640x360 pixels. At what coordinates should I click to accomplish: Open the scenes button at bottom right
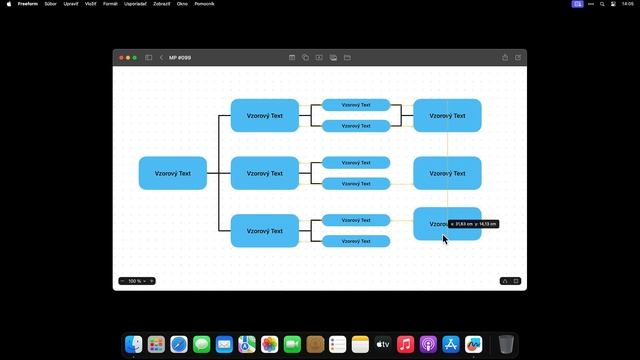[505, 281]
